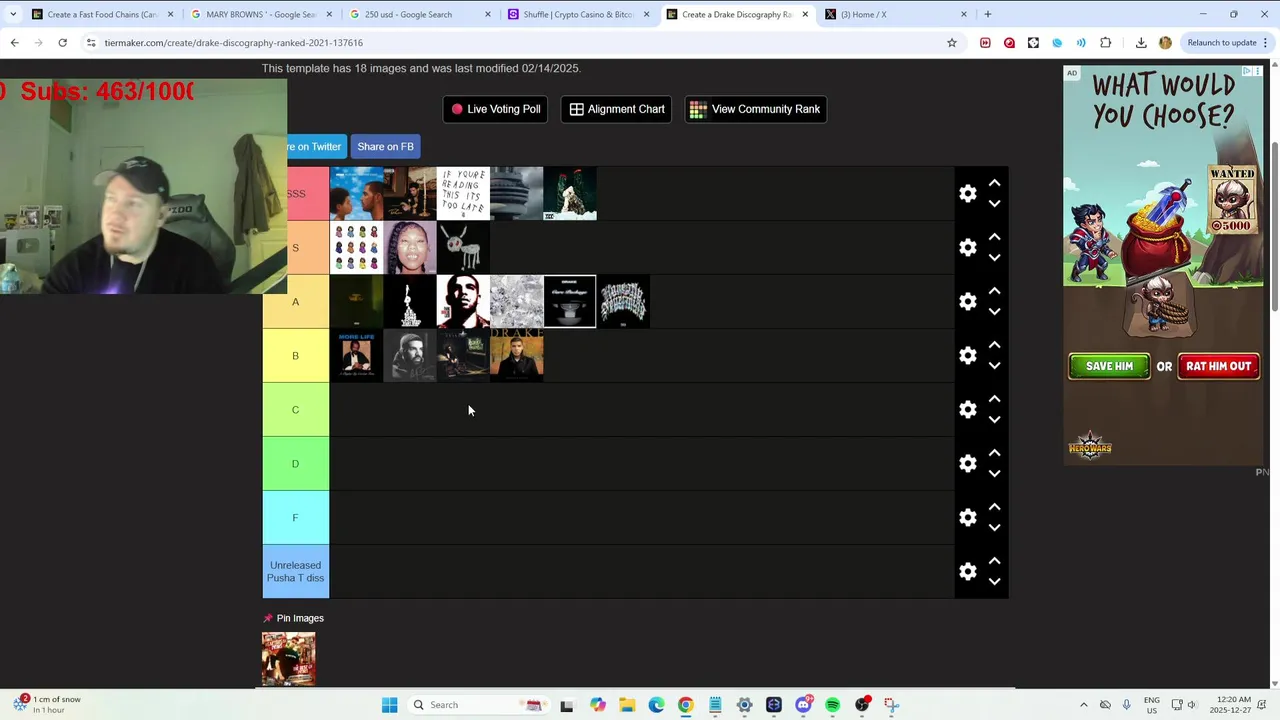Open a new browser tab
Screen dimensions: 1280x720
click(x=988, y=14)
